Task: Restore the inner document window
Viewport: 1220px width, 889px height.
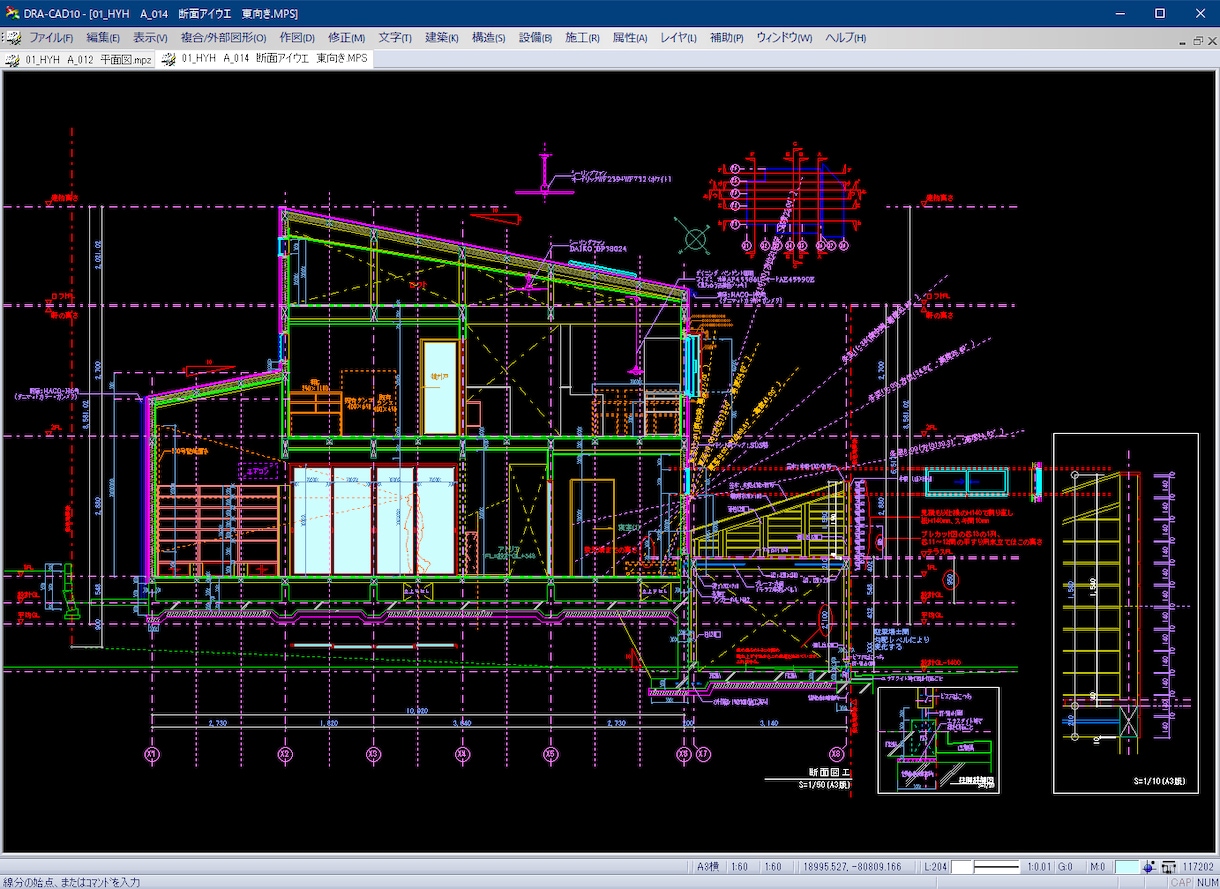Action: 1196,40
